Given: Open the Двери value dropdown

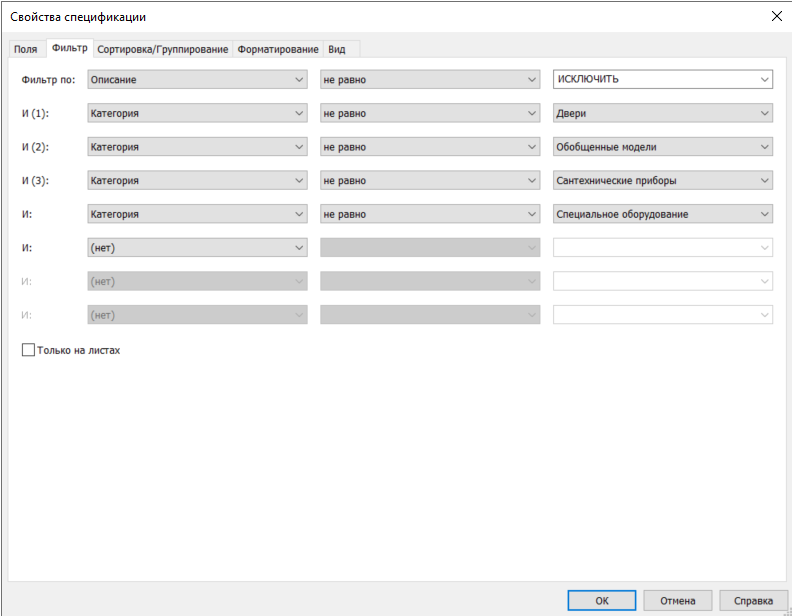Looking at the screenshot, I should coord(662,113).
